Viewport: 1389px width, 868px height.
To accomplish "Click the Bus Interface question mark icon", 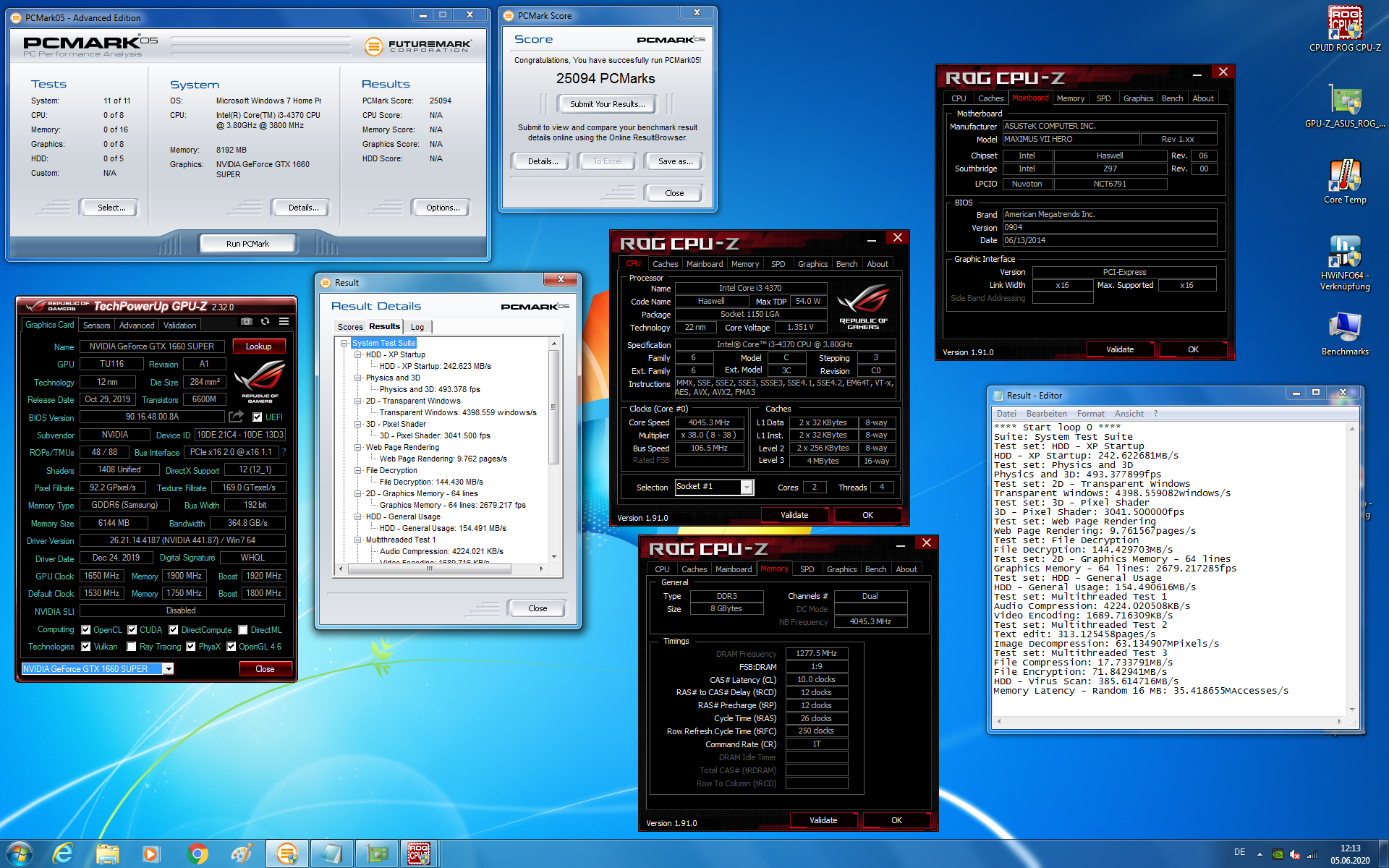I will coord(284,452).
